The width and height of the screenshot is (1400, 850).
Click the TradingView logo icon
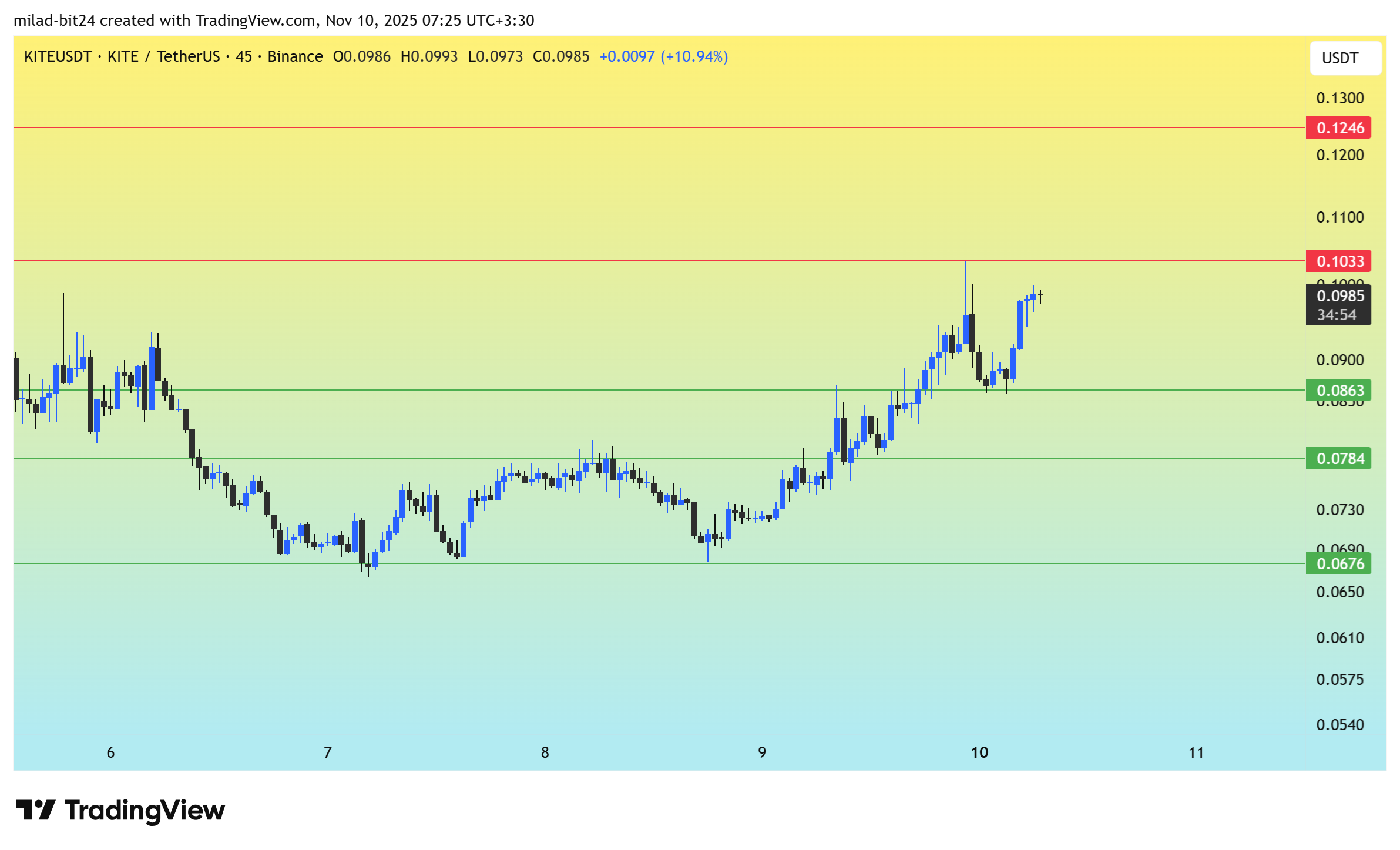pyautogui.click(x=35, y=810)
